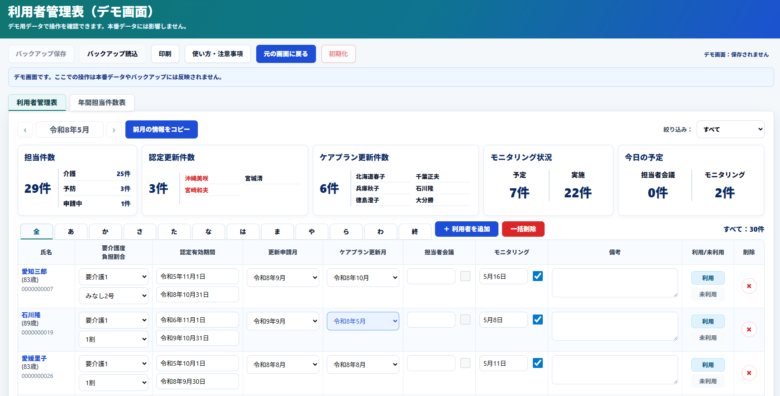Set 石川隆 to 未利用 status

[708, 338]
